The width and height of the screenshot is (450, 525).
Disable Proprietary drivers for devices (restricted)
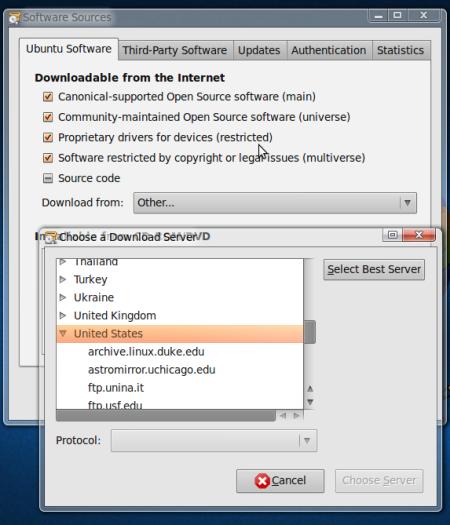(x=48, y=138)
